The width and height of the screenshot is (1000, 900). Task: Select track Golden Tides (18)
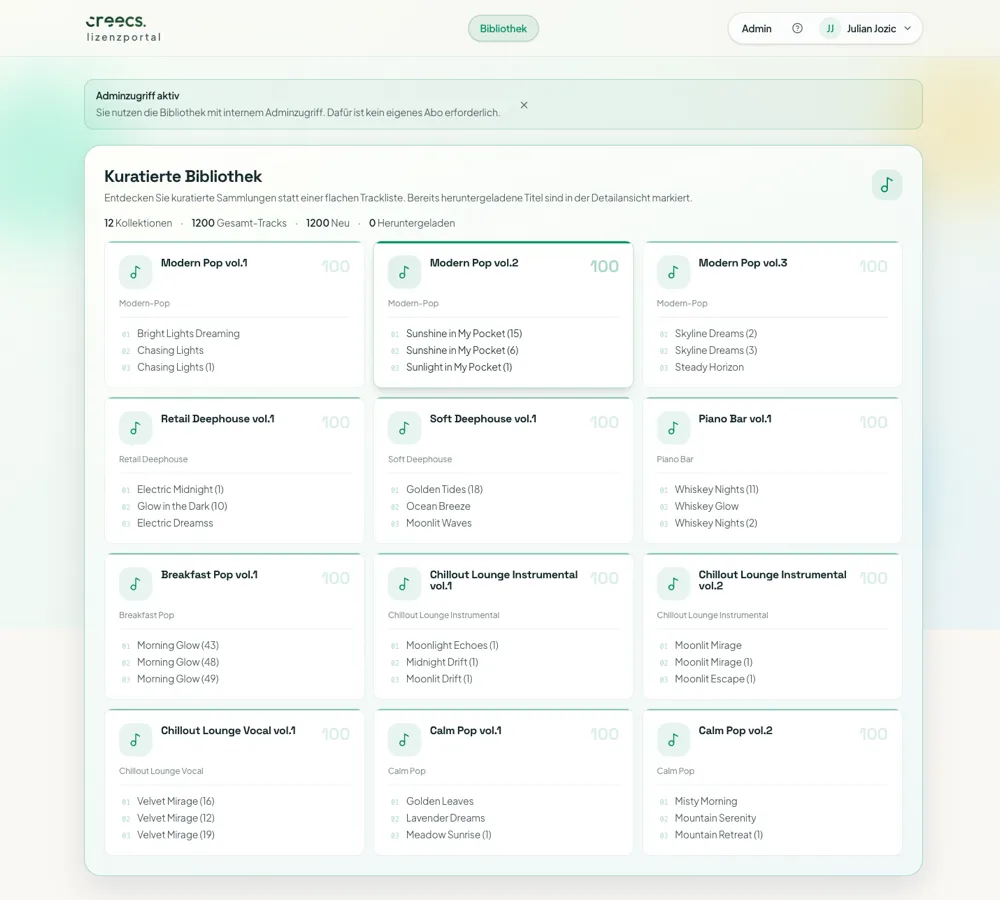(444, 489)
